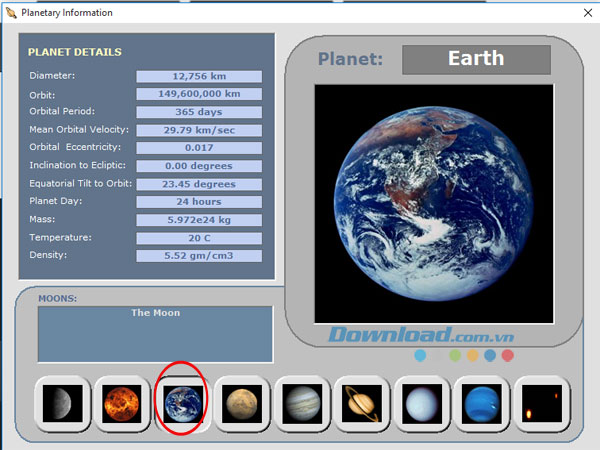Select The Moon in moons list
Screen dimensions: 600x450
click(155, 313)
